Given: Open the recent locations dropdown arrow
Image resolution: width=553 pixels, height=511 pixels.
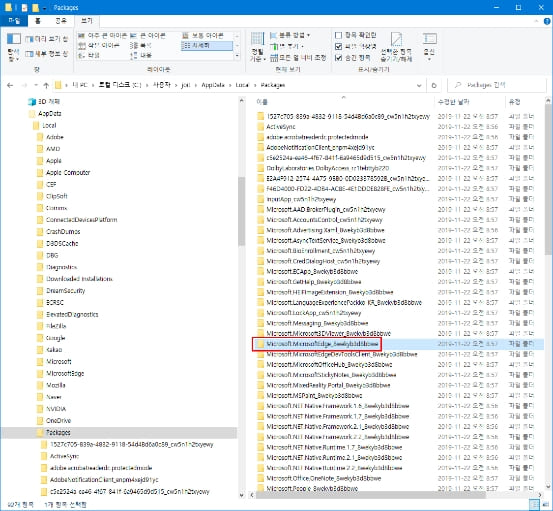Looking at the screenshot, I should [x=36, y=85].
